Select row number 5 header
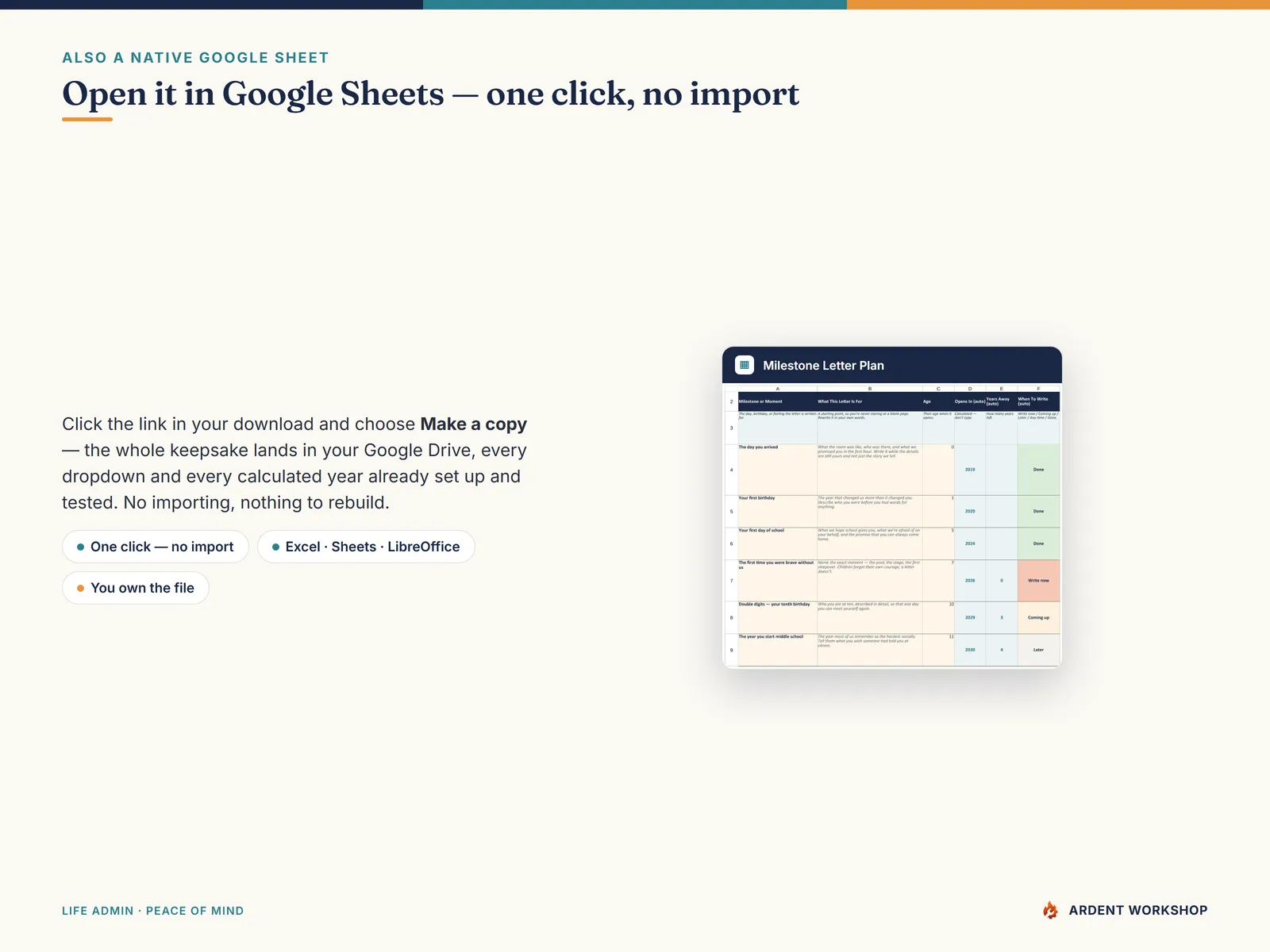Image resolution: width=1270 pixels, height=952 pixels. pyautogui.click(x=732, y=512)
